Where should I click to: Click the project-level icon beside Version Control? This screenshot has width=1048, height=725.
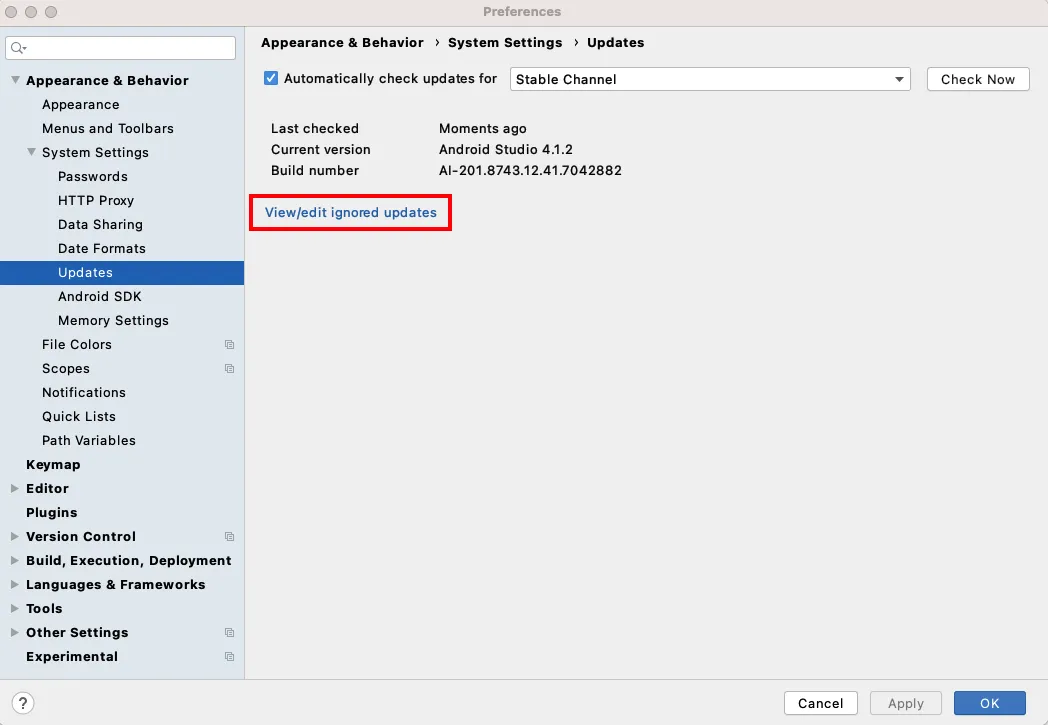[x=229, y=537]
